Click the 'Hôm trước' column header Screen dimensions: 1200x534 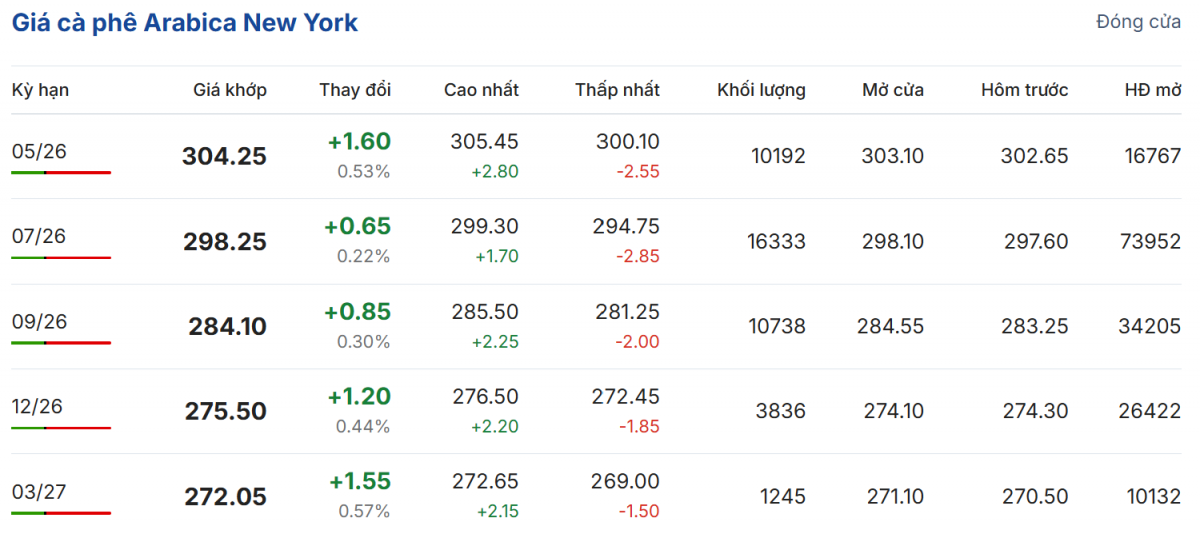point(1024,90)
